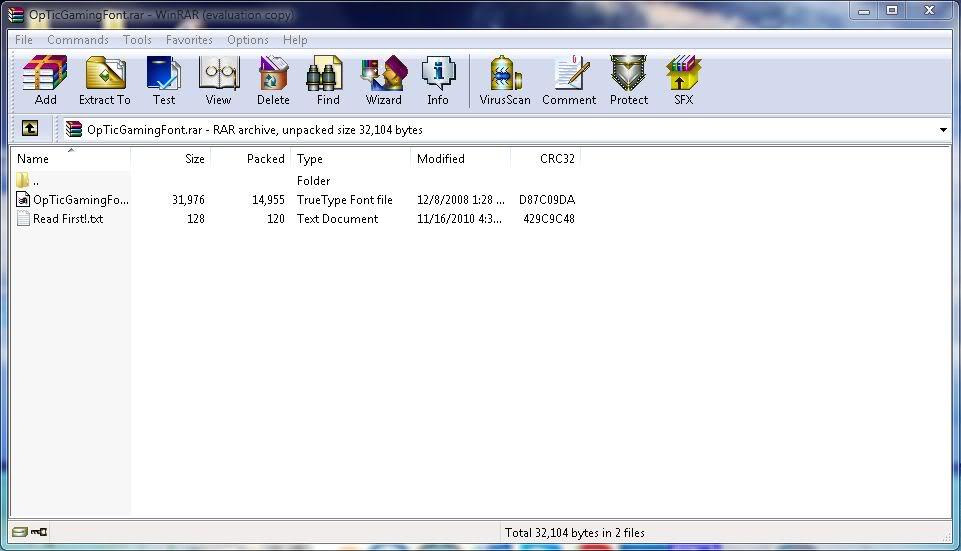Viewport: 961px width, 551px height.
Task: Add an archive Comment
Action: pyautogui.click(x=569, y=80)
